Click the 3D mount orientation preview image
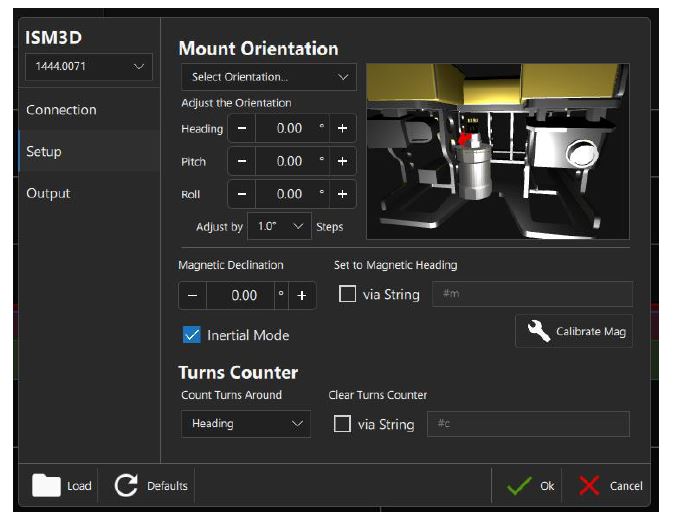 tap(497, 151)
